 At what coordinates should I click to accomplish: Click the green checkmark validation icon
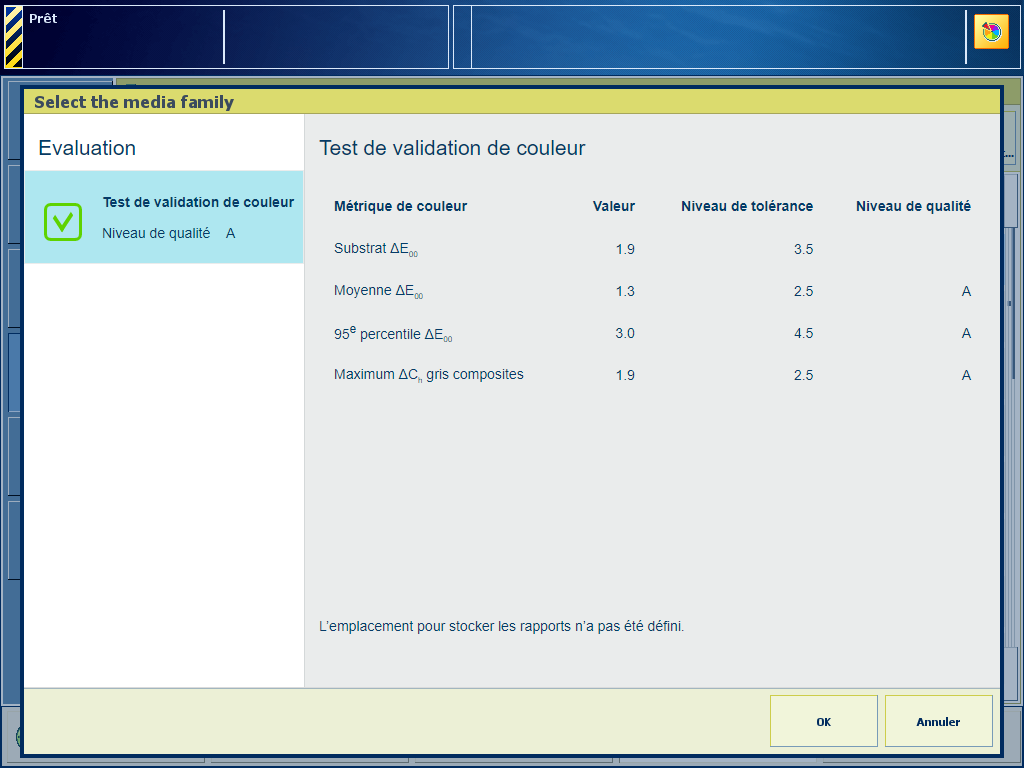[x=63, y=221]
